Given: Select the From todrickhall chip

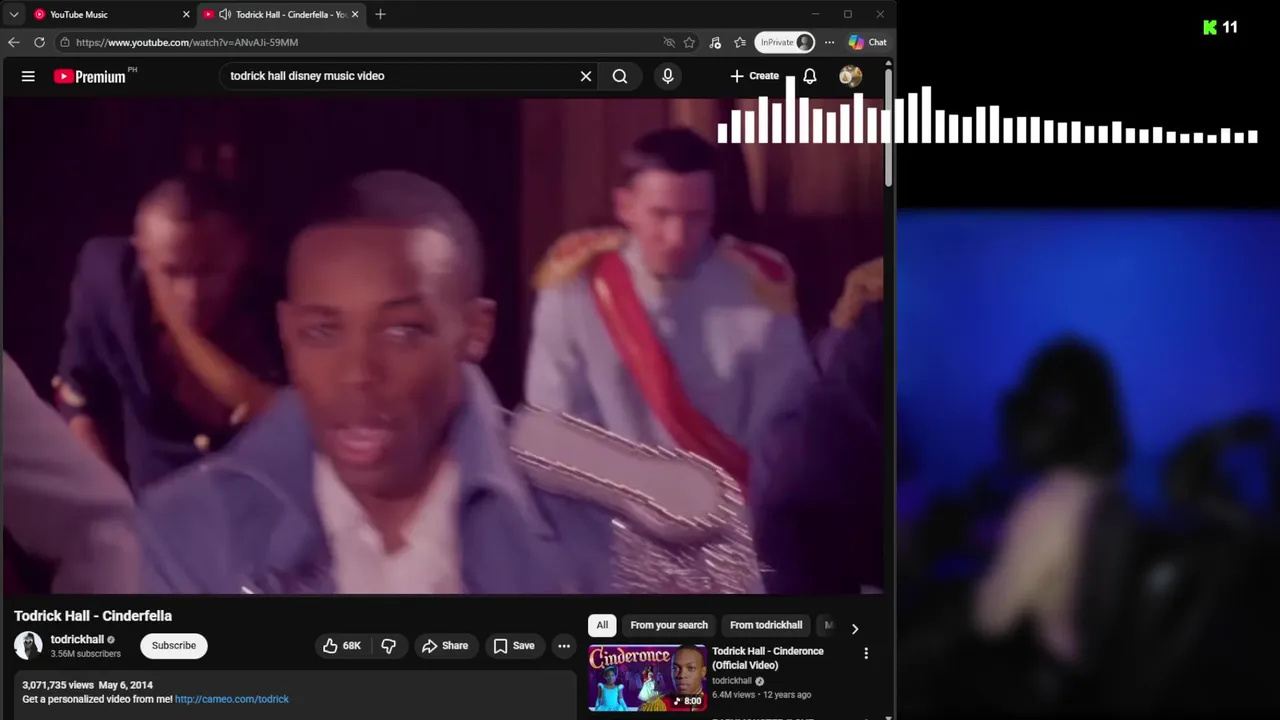Looking at the screenshot, I should pyautogui.click(x=766, y=625).
